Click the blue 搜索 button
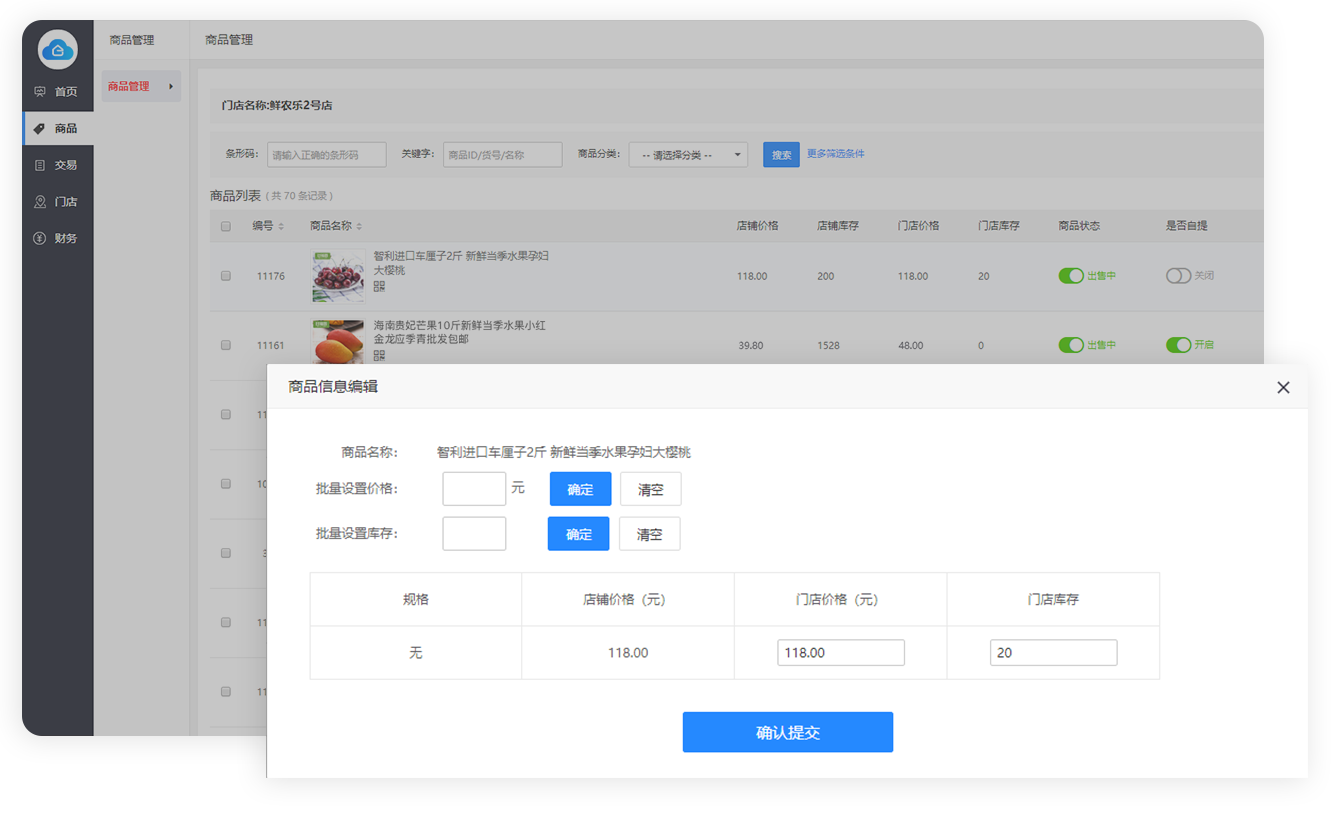This screenshot has width=1340, height=816. point(781,155)
